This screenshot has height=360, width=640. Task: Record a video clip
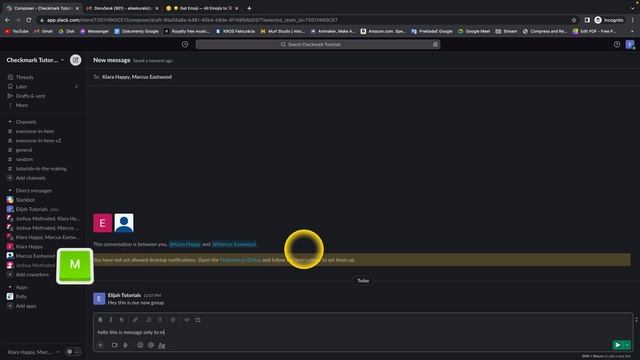pyautogui.click(x=114, y=345)
